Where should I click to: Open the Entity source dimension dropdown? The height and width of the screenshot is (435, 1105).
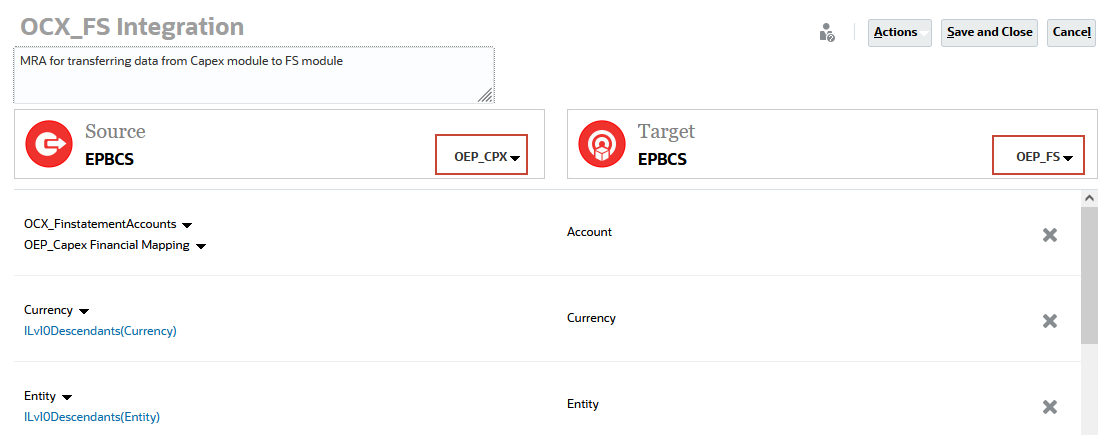(67, 397)
